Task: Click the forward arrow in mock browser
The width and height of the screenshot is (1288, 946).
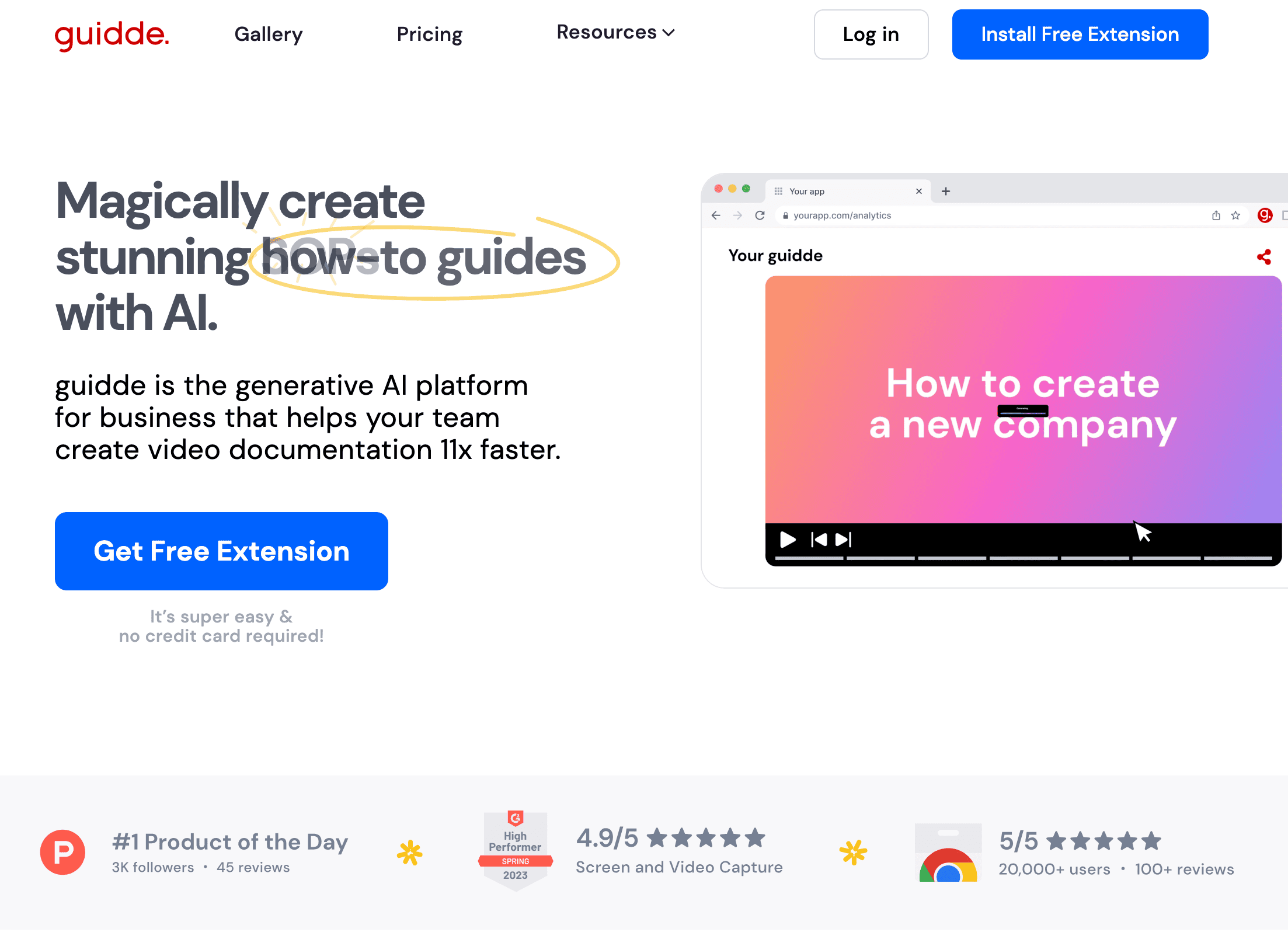Action: coord(738,215)
